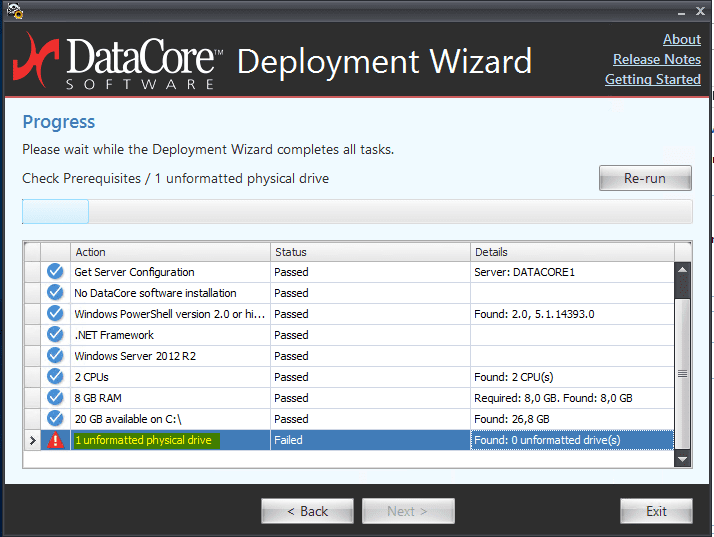Select 'Windows PowerShell version 2.0 or hi...' text
The image size is (714, 537).
(169, 314)
